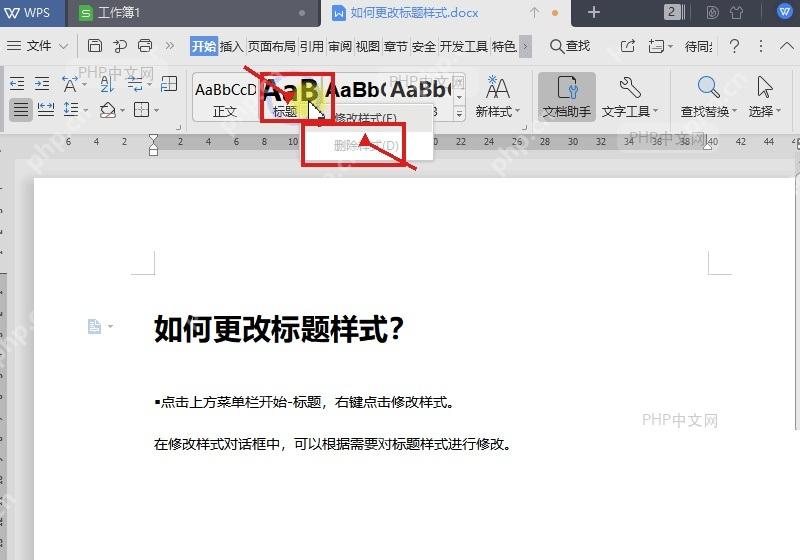Viewport: 800px width, 560px height.
Task: Click the tab stop table icon
Action: point(169,83)
